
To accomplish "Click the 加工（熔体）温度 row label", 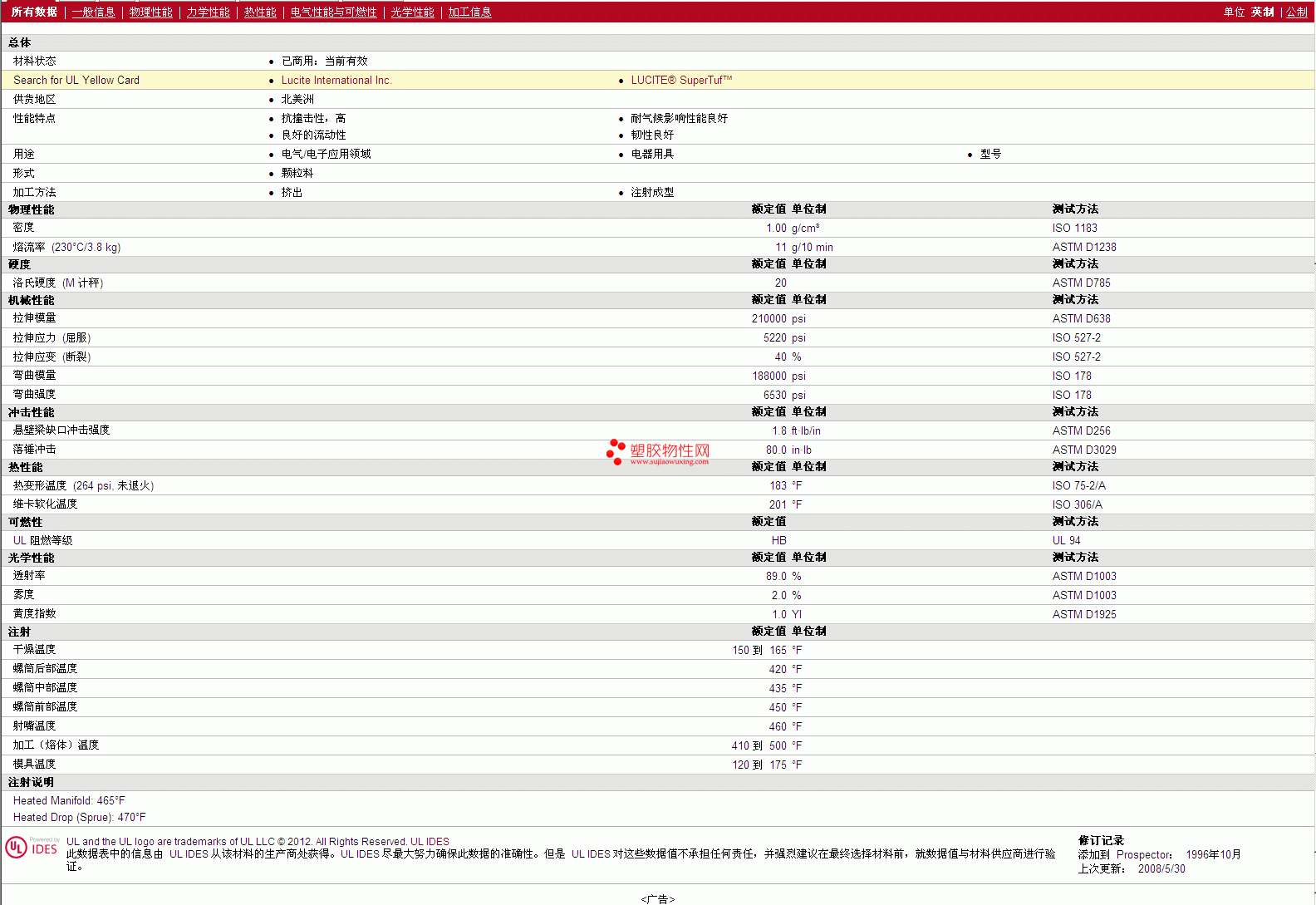I will [x=56, y=745].
